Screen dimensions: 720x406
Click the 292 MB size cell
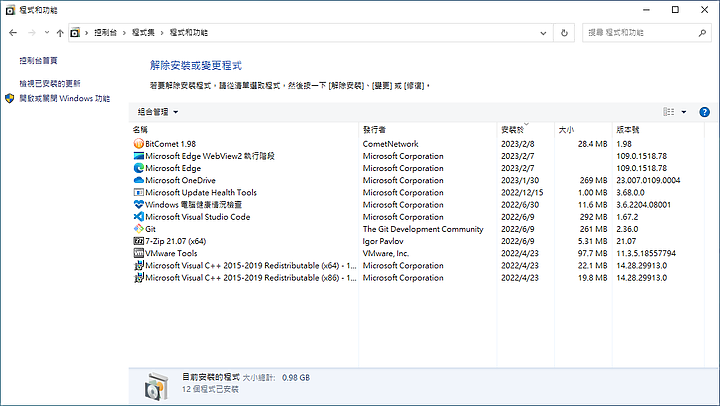click(x=593, y=217)
